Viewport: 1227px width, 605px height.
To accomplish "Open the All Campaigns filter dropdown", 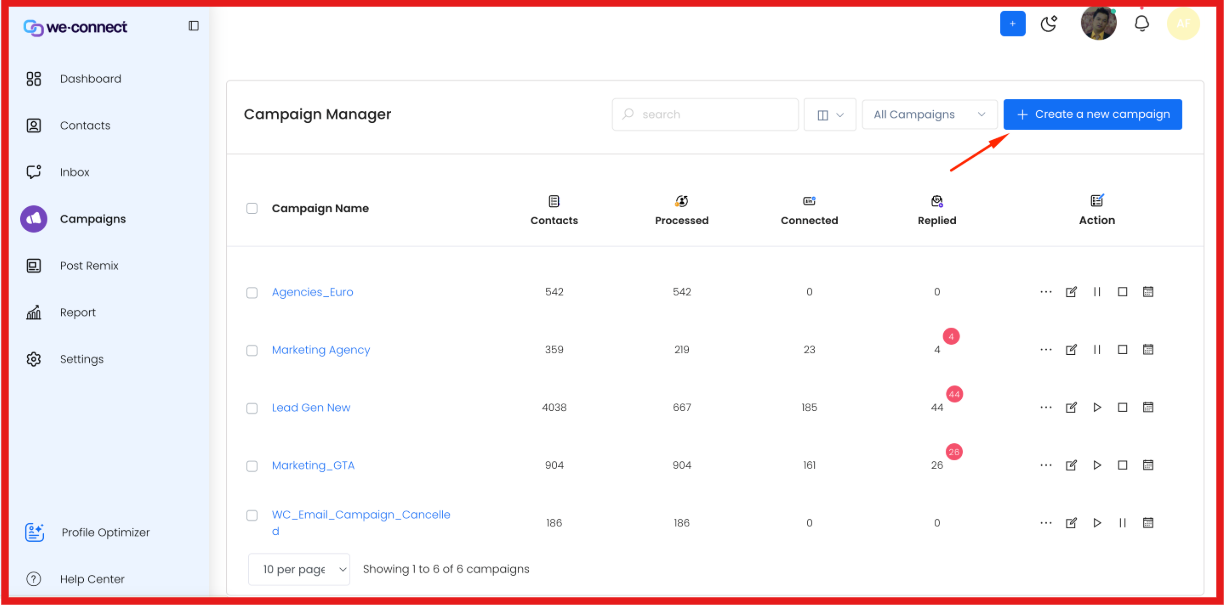I will (928, 114).
